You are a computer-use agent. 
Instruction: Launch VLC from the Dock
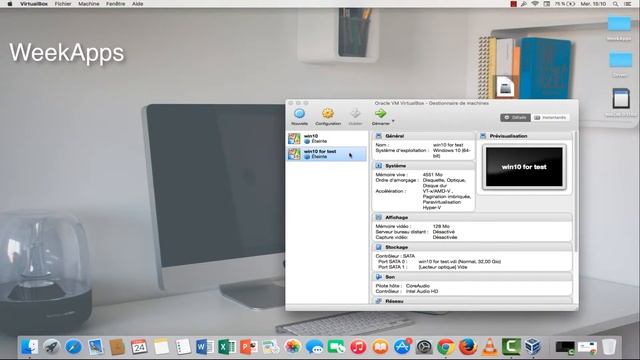(489, 347)
